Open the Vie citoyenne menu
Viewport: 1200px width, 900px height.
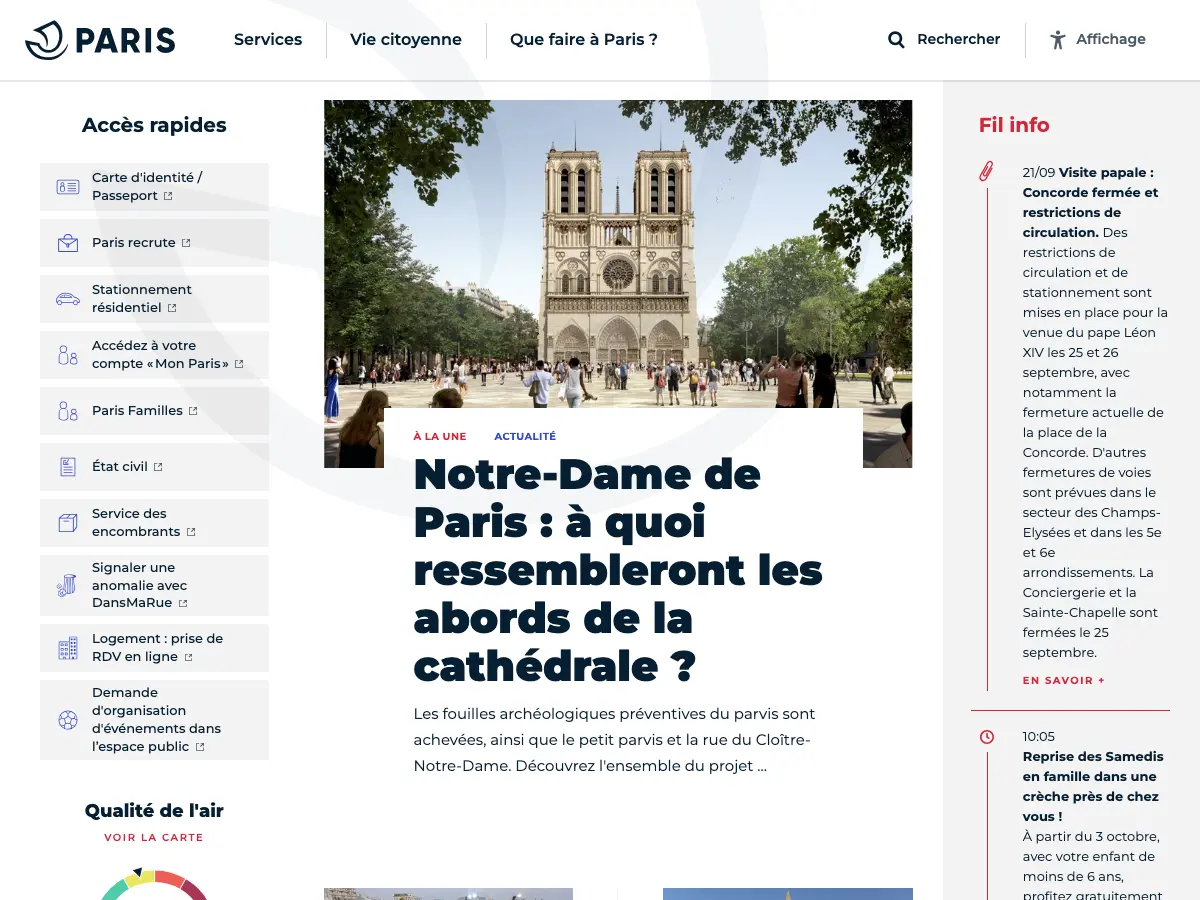point(406,40)
